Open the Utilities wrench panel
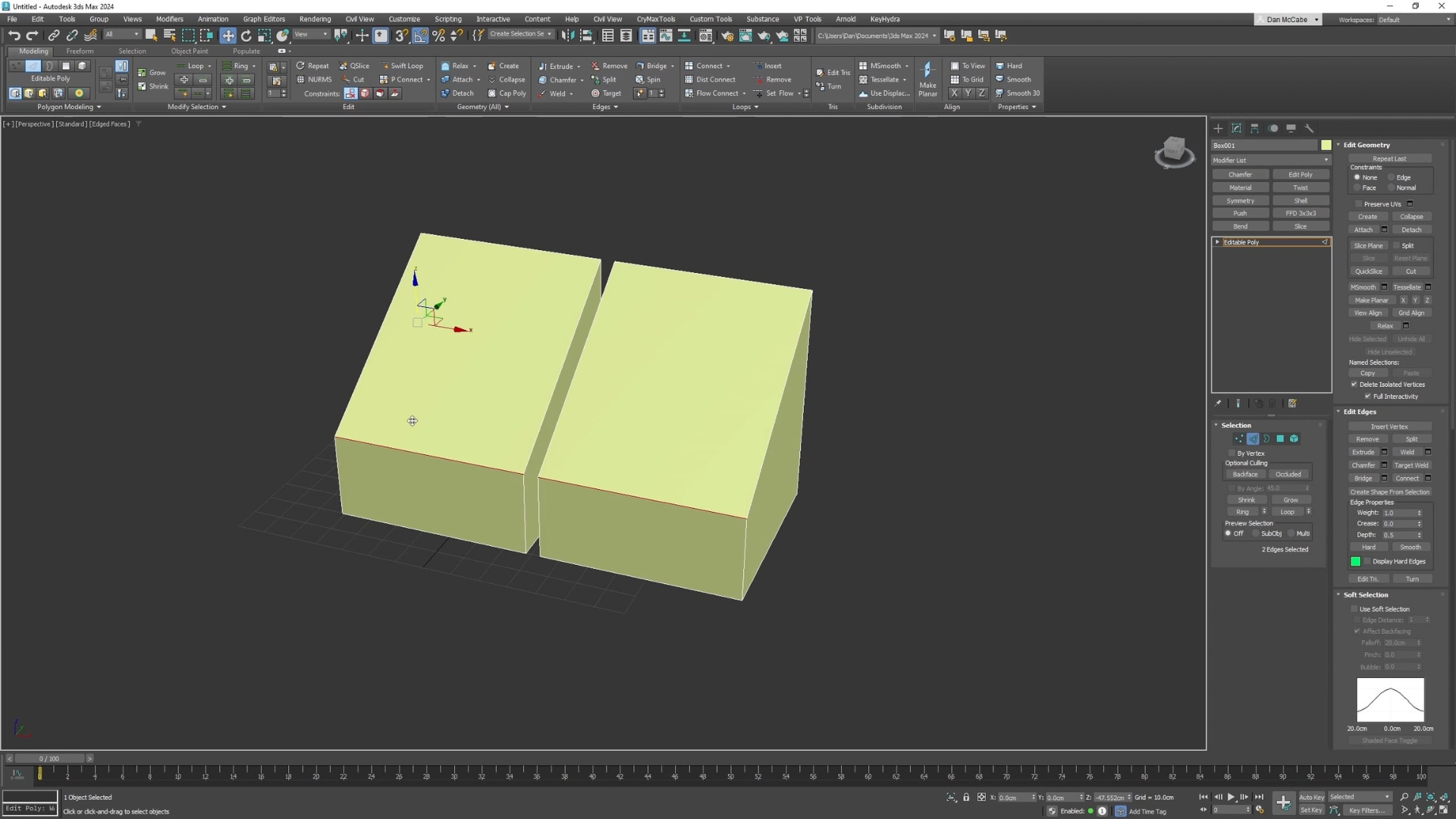1456x819 pixels. click(x=1310, y=128)
